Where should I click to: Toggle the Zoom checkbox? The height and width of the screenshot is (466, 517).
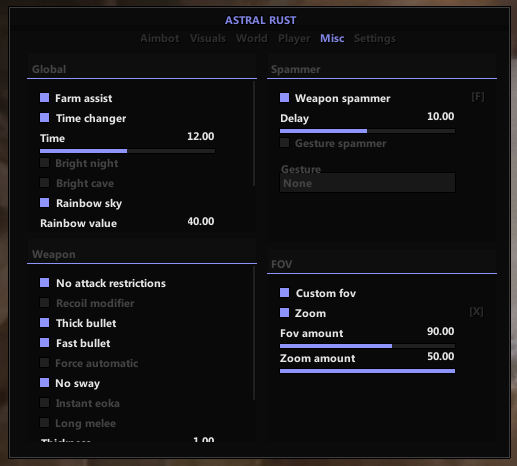pos(285,313)
